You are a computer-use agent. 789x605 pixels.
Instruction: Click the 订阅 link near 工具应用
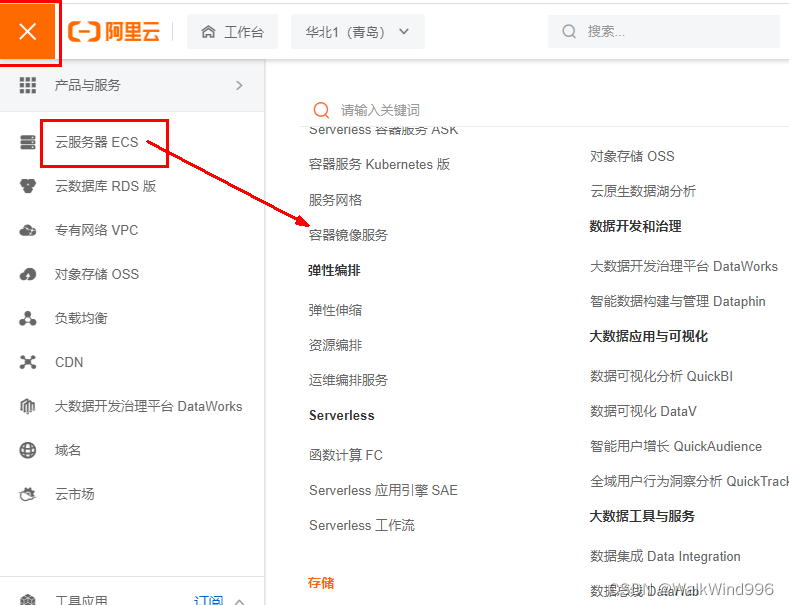[x=208, y=600]
